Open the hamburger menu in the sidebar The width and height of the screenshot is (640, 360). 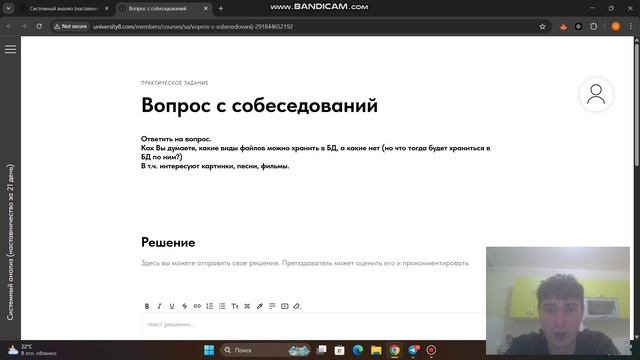coord(10,49)
